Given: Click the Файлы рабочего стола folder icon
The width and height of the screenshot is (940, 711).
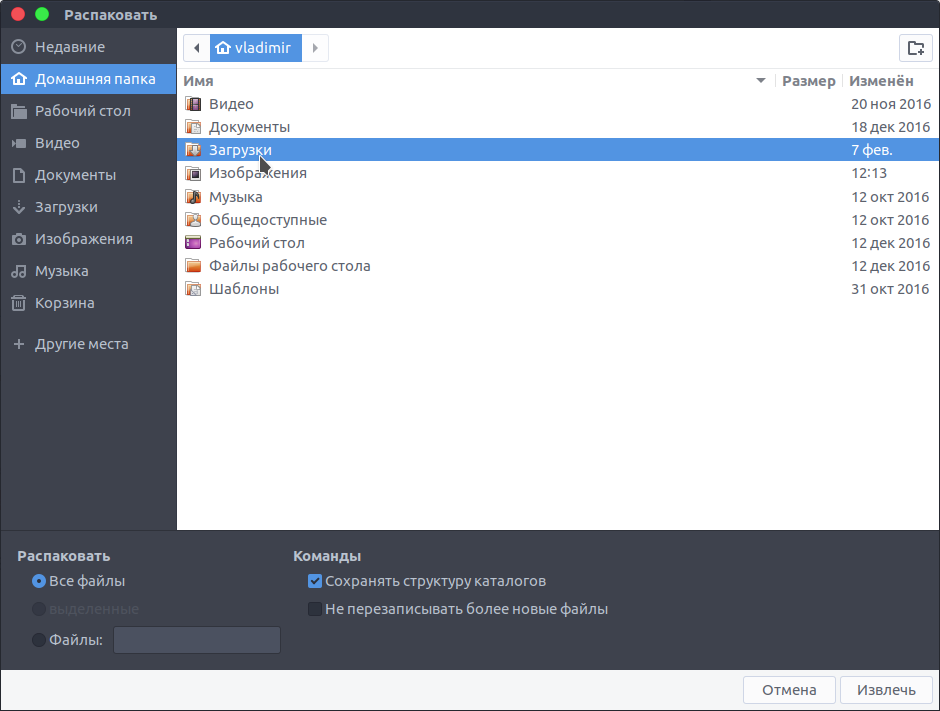Looking at the screenshot, I should (193, 266).
